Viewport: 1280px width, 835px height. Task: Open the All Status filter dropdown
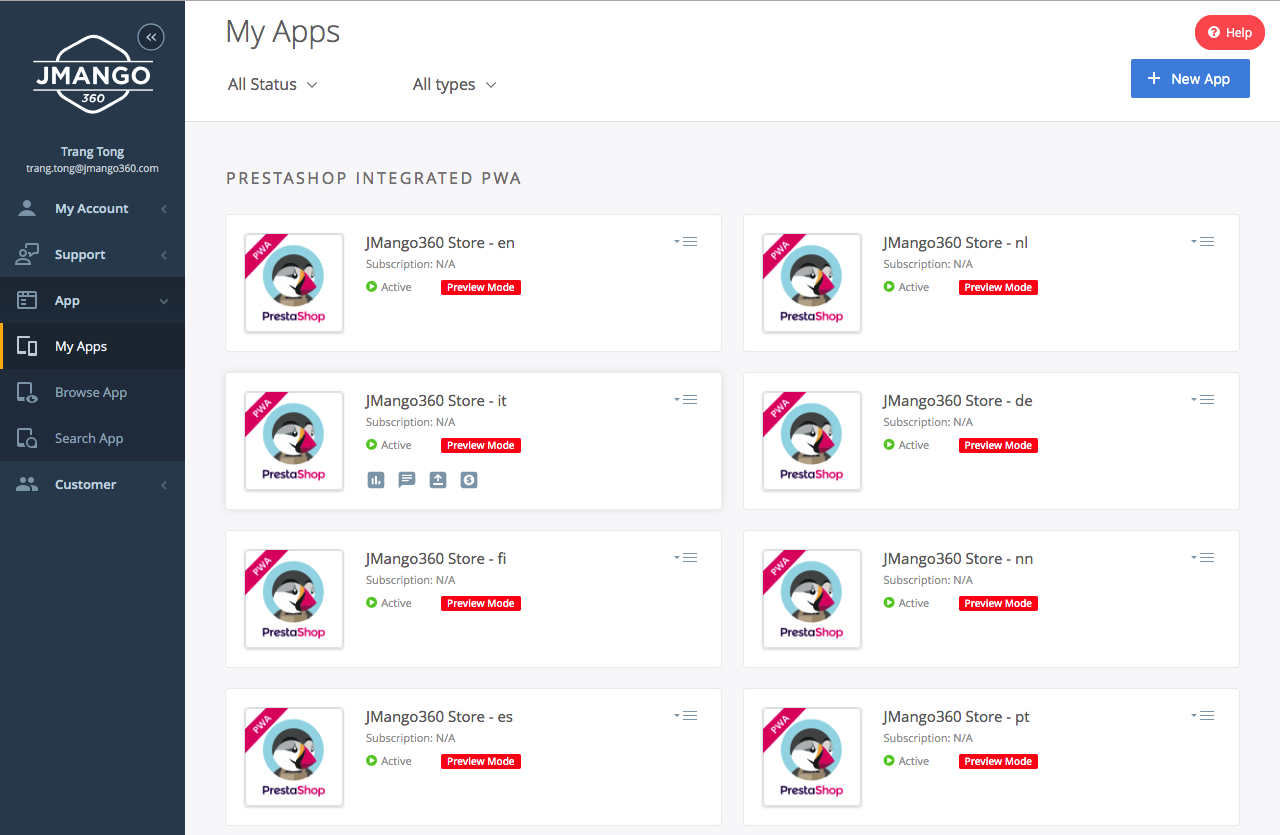[272, 85]
